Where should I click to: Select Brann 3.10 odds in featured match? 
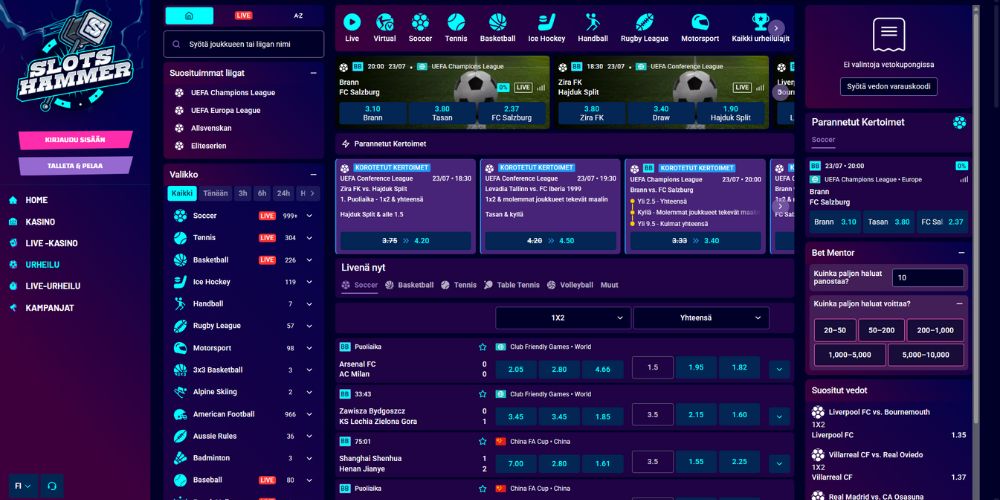pos(372,114)
